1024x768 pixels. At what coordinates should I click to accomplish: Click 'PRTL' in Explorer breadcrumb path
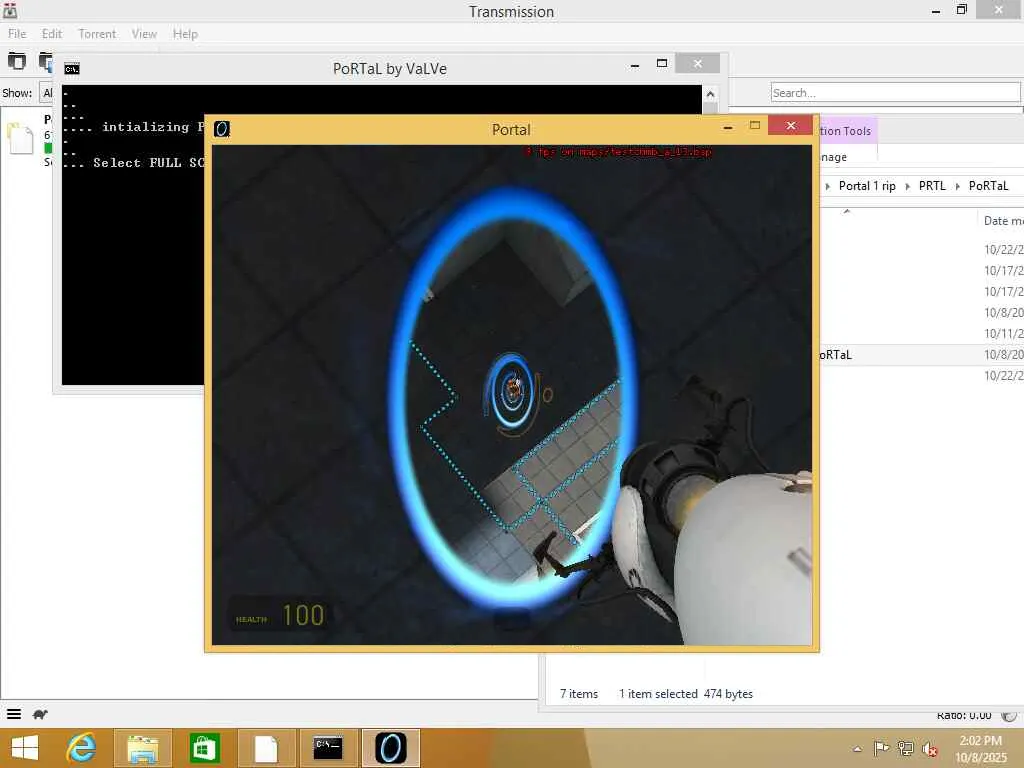point(932,186)
